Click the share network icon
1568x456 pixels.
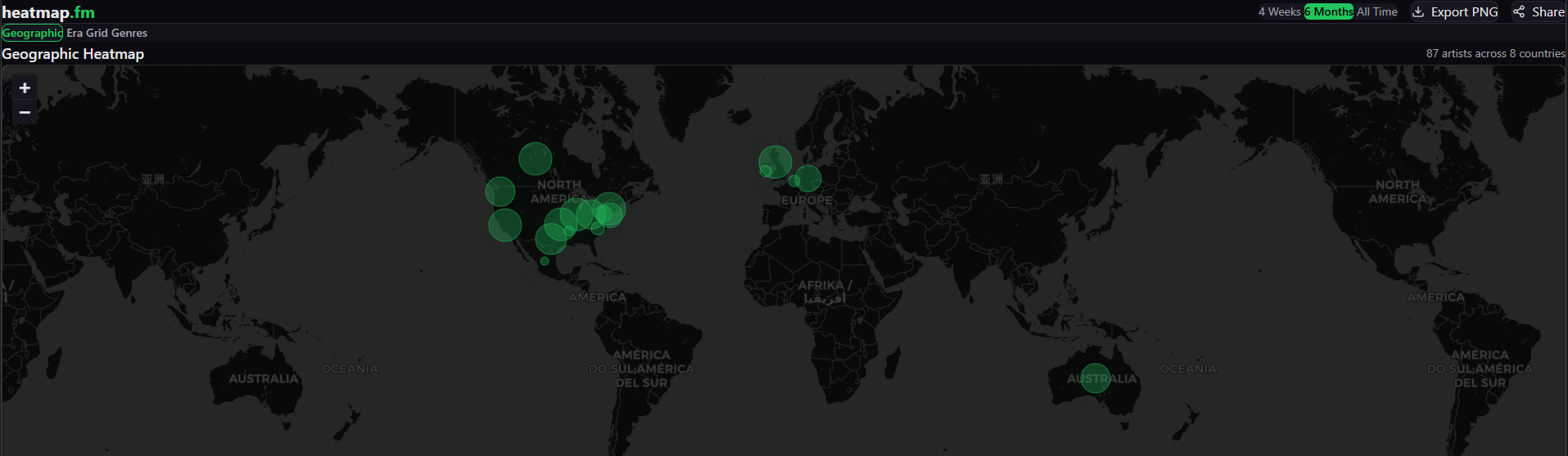(1519, 11)
